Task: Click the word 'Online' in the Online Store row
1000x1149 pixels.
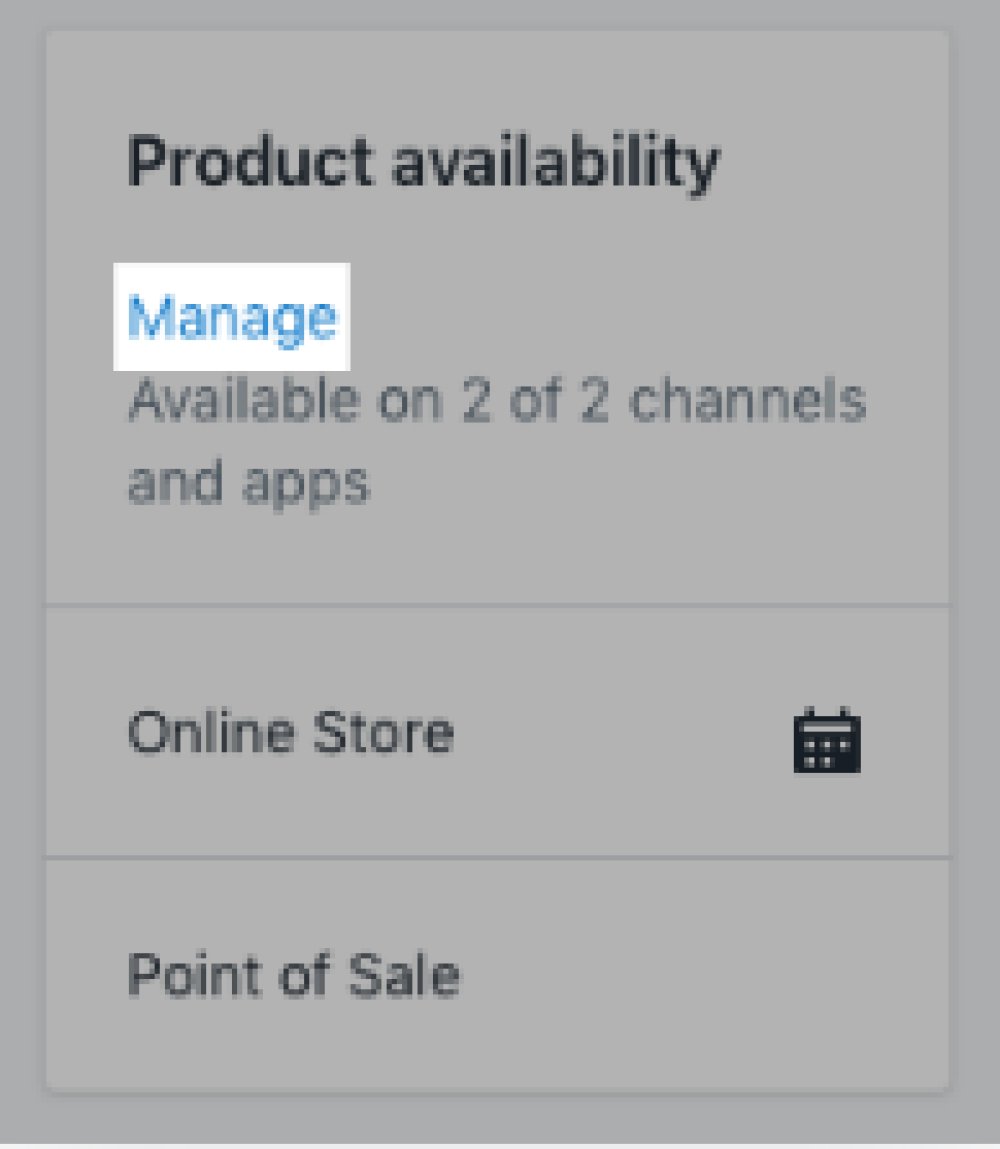Action: click(212, 731)
